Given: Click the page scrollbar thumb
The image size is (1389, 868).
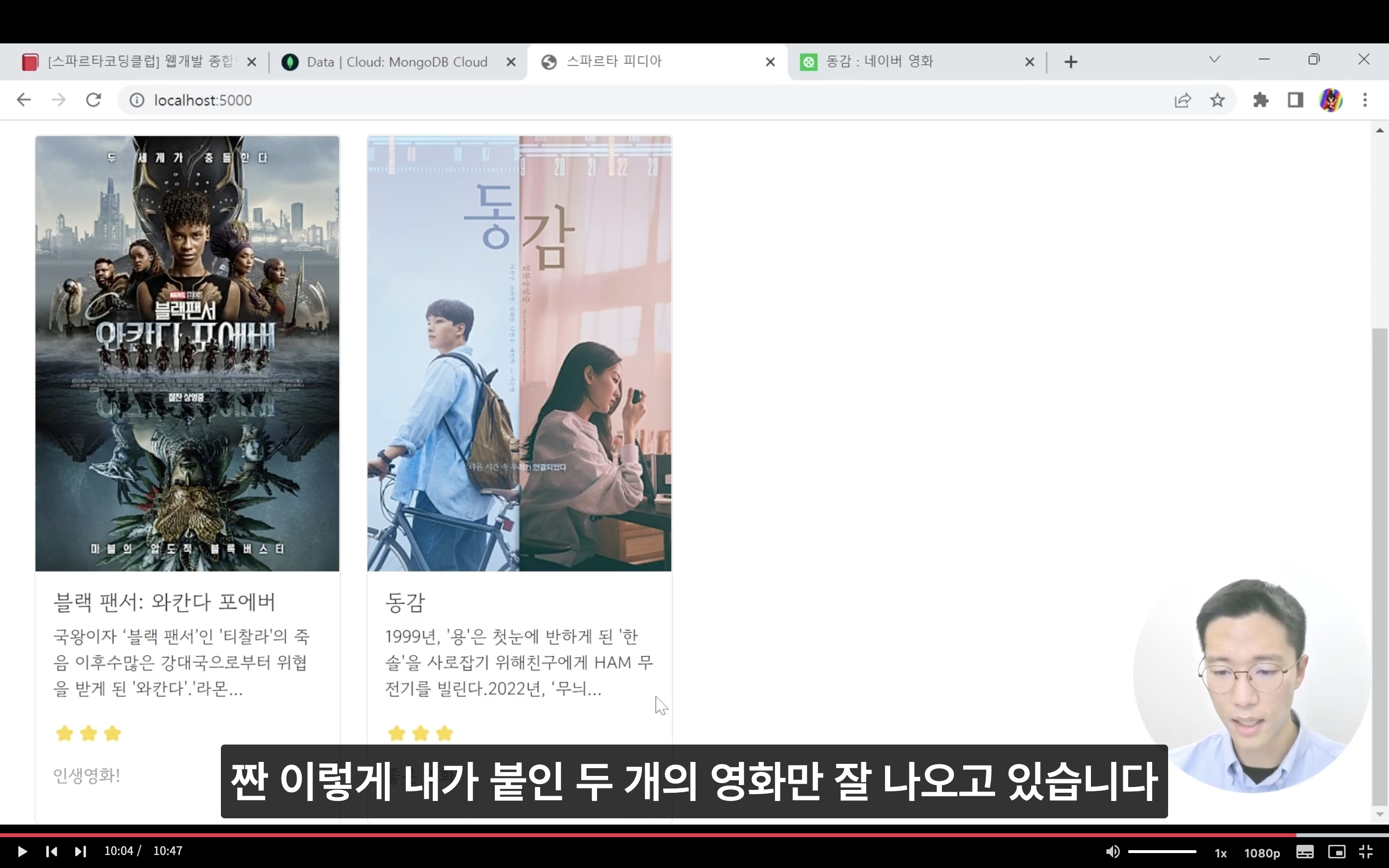Looking at the screenshot, I should (1380, 566).
